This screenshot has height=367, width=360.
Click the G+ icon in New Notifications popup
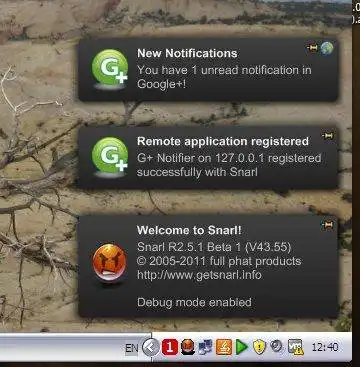click(110, 69)
